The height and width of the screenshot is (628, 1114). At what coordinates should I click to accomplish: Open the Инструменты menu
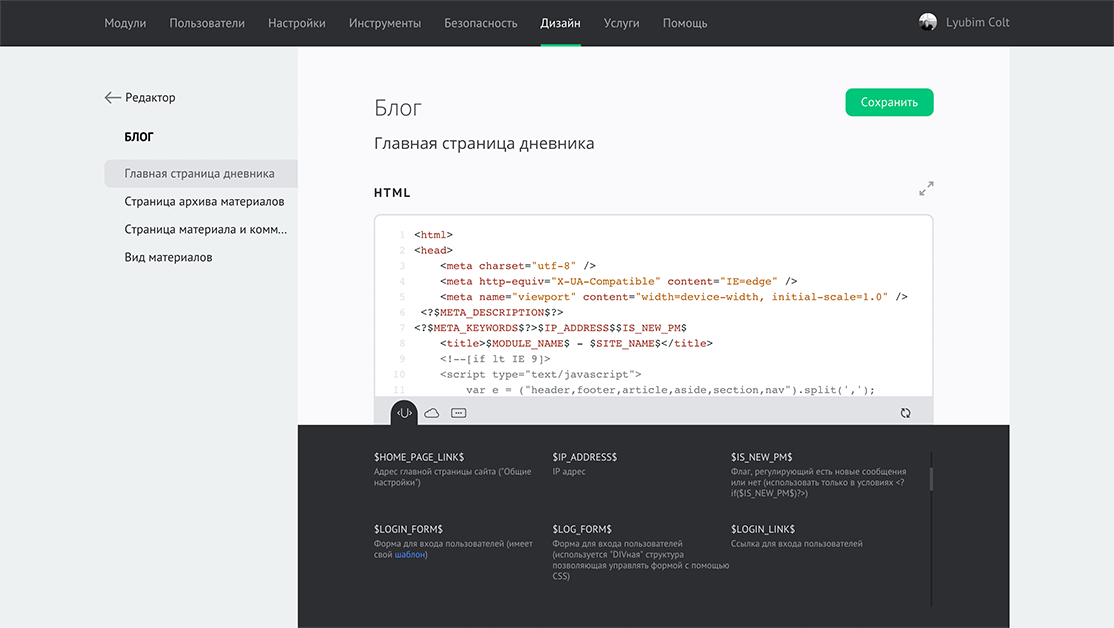(x=385, y=23)
